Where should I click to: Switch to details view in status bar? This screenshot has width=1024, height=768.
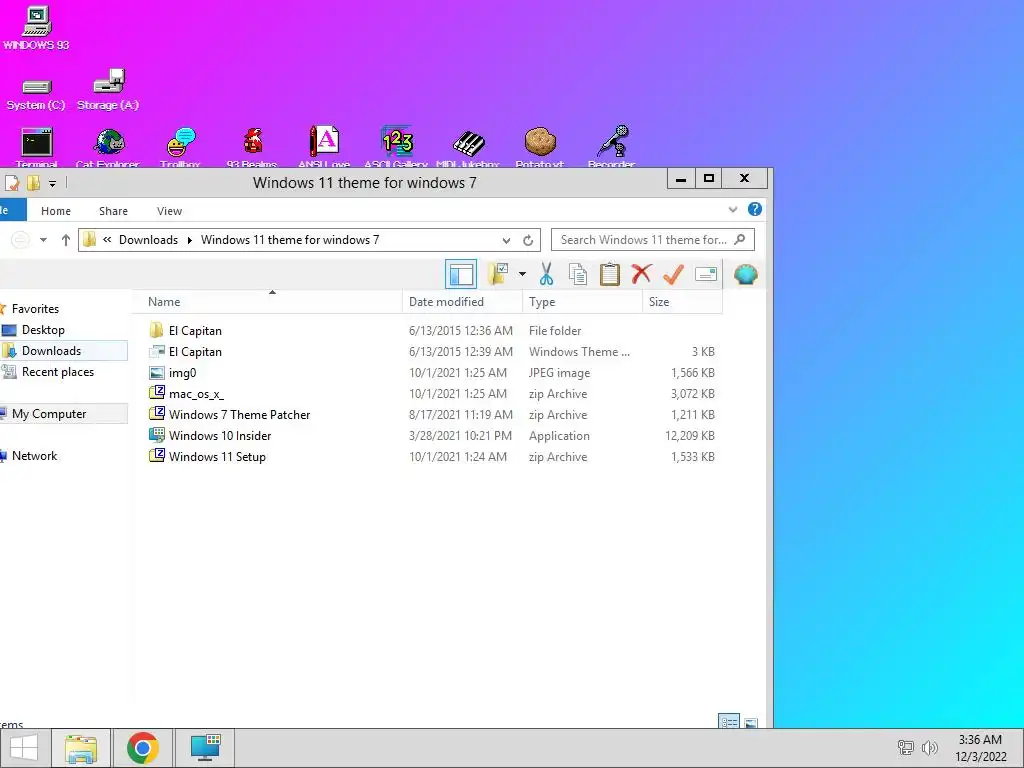click(x=729, y=722)
